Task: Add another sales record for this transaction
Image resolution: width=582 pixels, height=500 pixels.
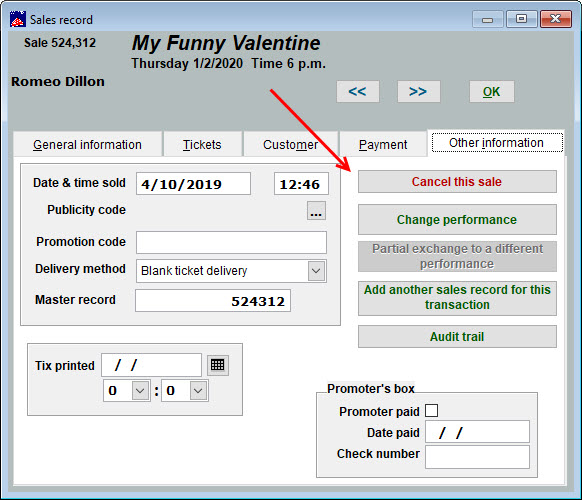Action: coord(457,298)
